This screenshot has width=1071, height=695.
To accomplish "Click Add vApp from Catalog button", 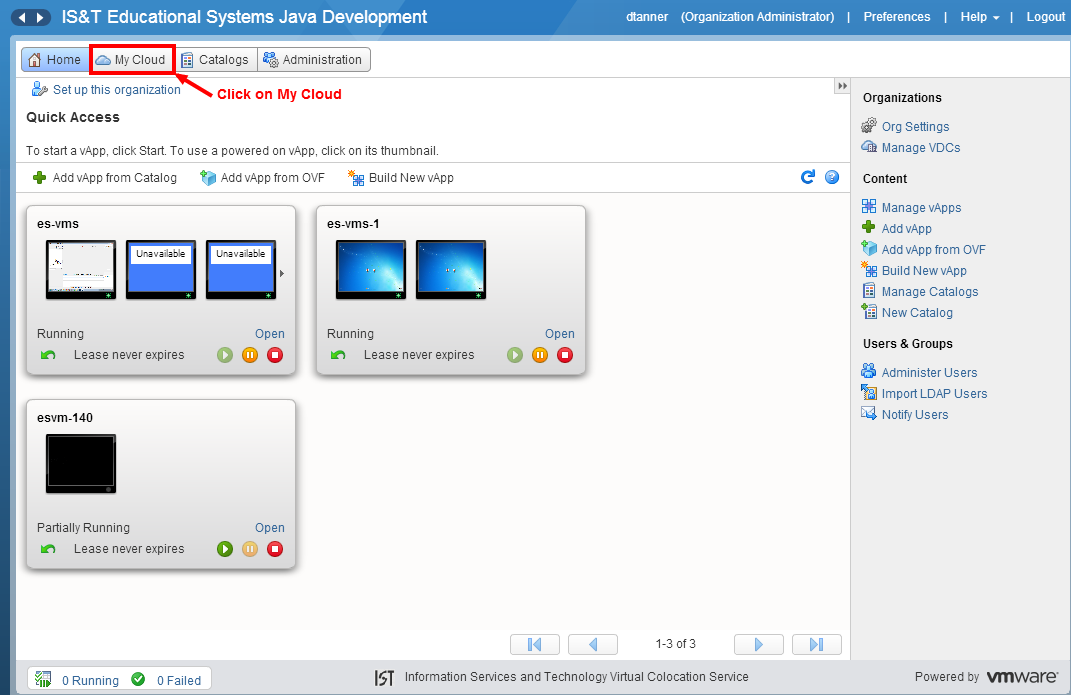I will (x=105, y=178).
